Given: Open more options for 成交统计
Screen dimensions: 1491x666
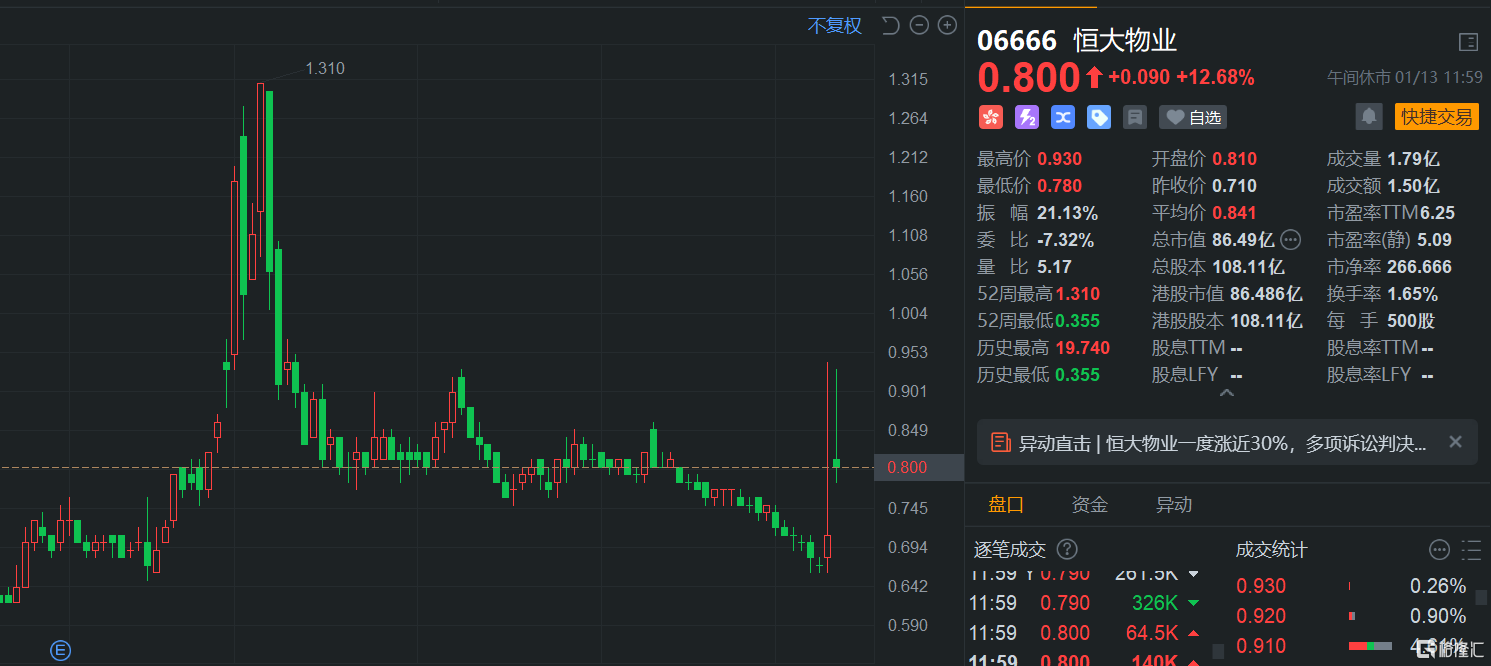Looking at the screenshot, I should 1439,549.
